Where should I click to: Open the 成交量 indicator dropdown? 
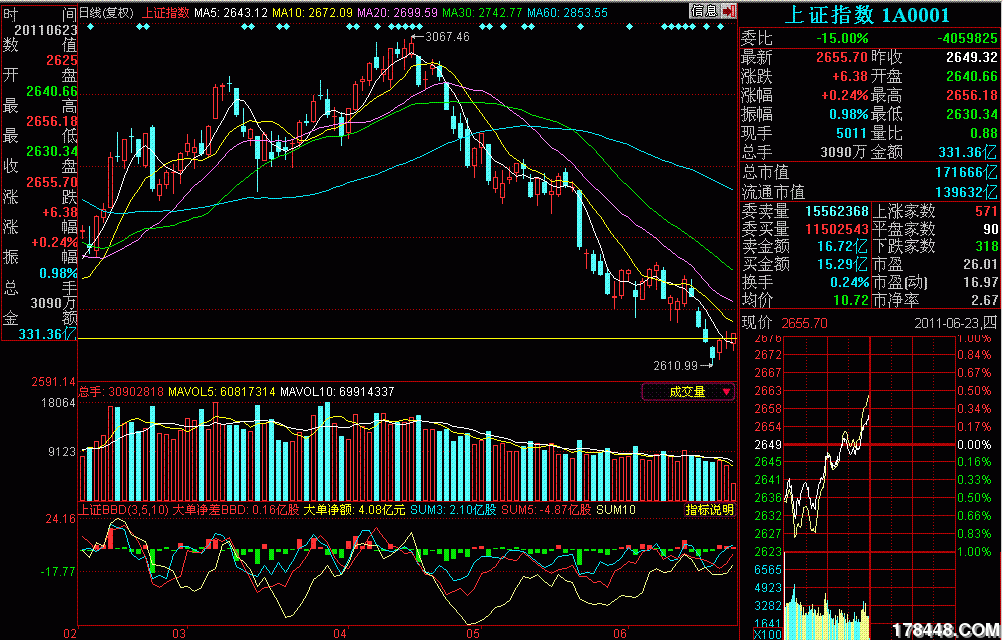[688, 392]
